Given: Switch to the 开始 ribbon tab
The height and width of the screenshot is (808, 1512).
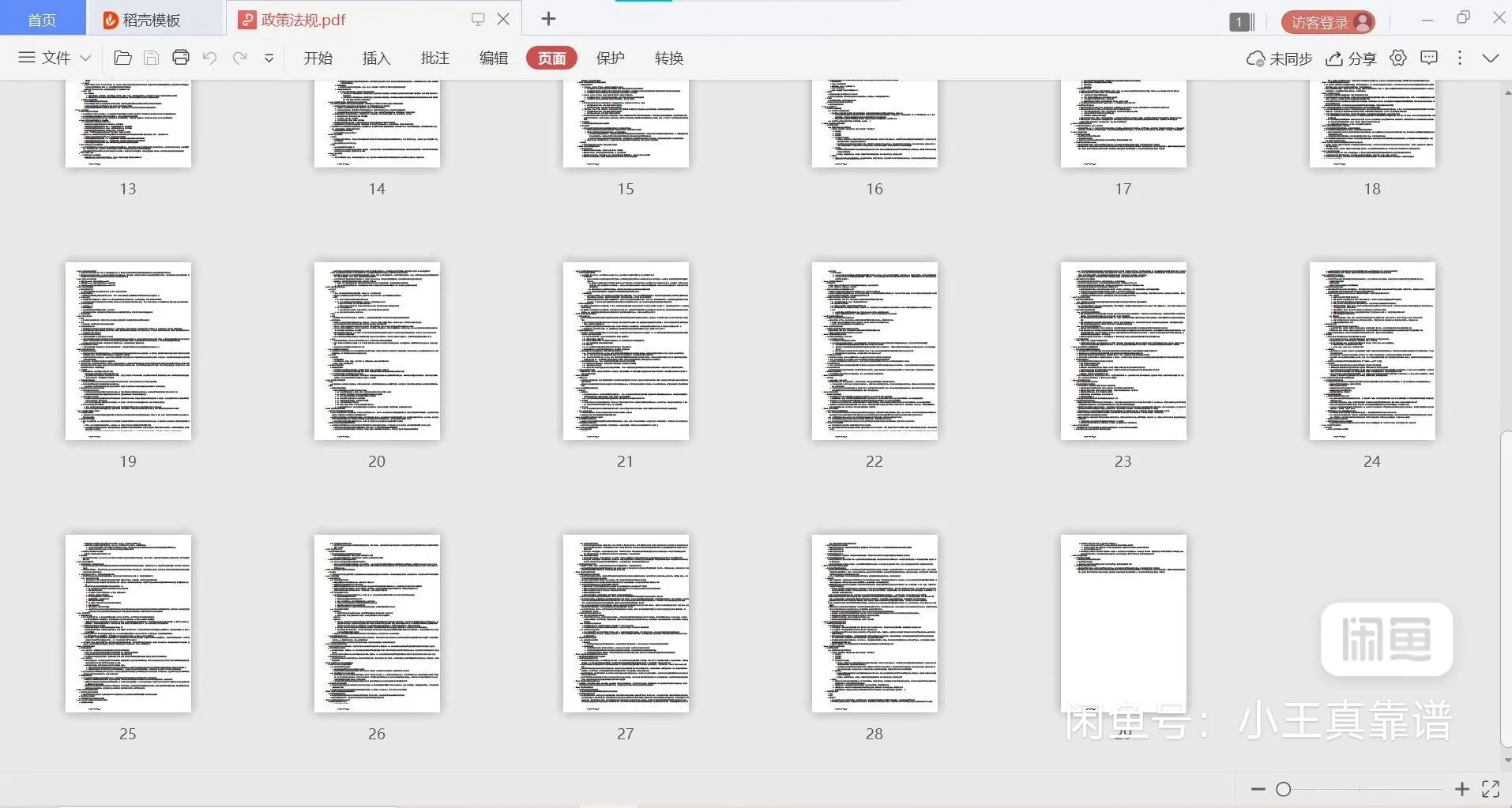Looking at the screenshot, I should tap(318, 58).
